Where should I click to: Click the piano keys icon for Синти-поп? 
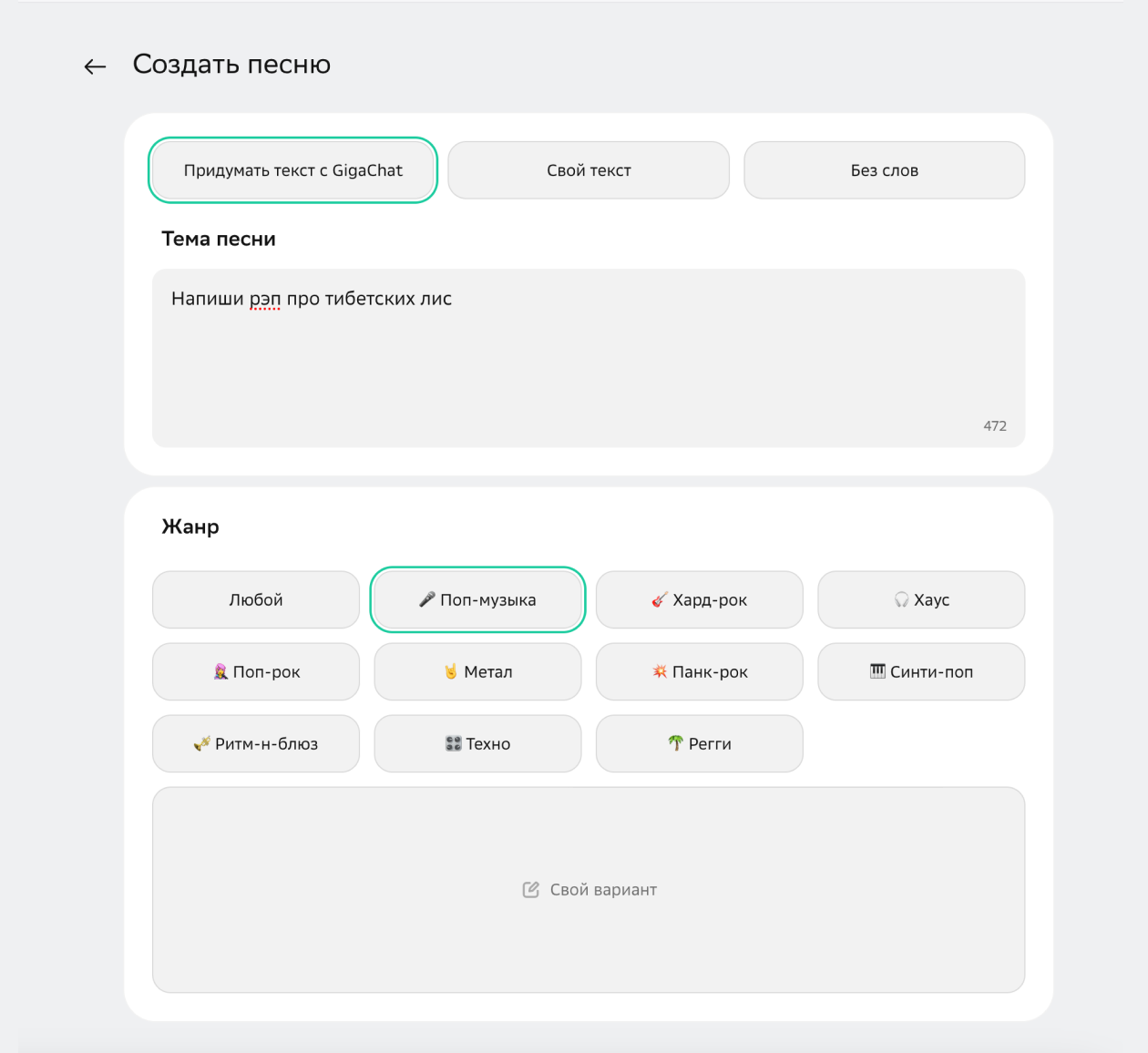pyautogui.click(x=877, y=671)
